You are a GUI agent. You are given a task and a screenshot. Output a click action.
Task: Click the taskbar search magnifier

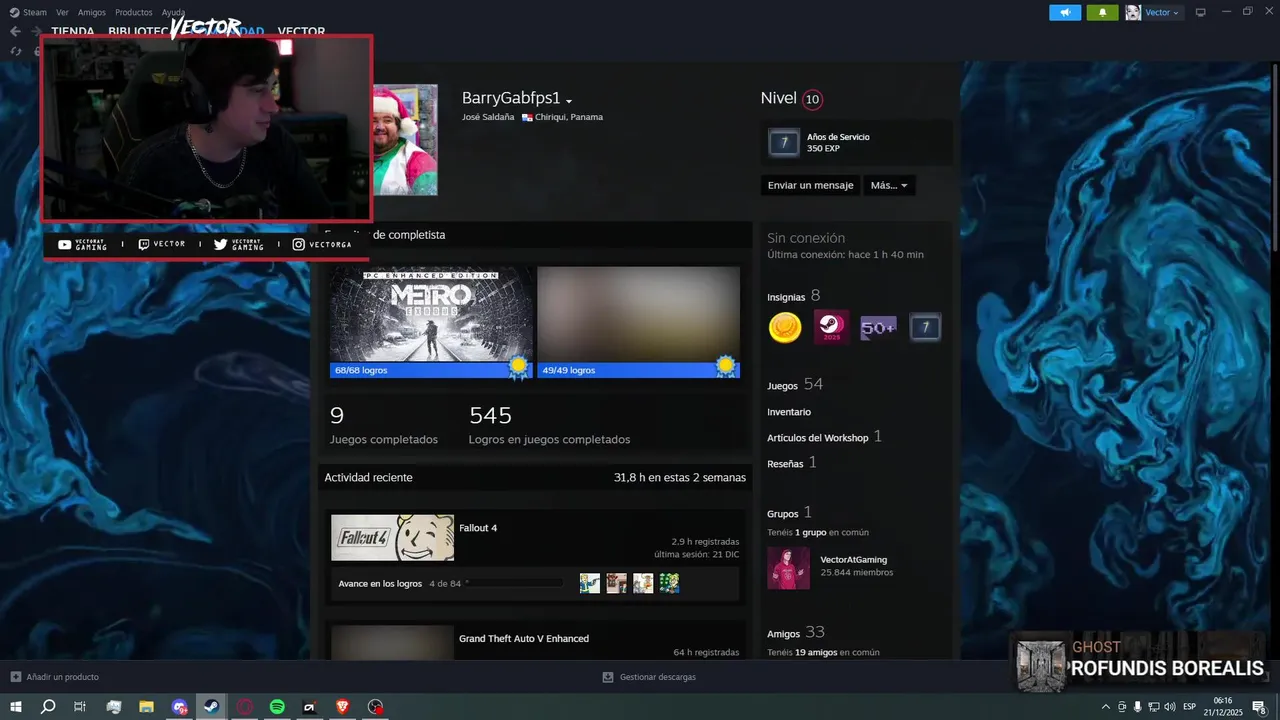pos(48,706)
